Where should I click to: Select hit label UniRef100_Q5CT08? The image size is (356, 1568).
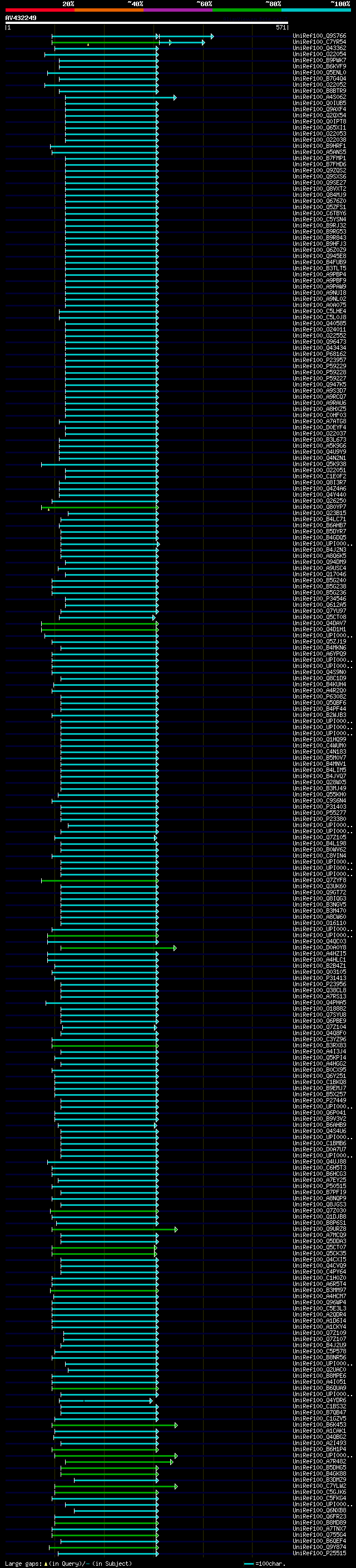tap(319, 617)
